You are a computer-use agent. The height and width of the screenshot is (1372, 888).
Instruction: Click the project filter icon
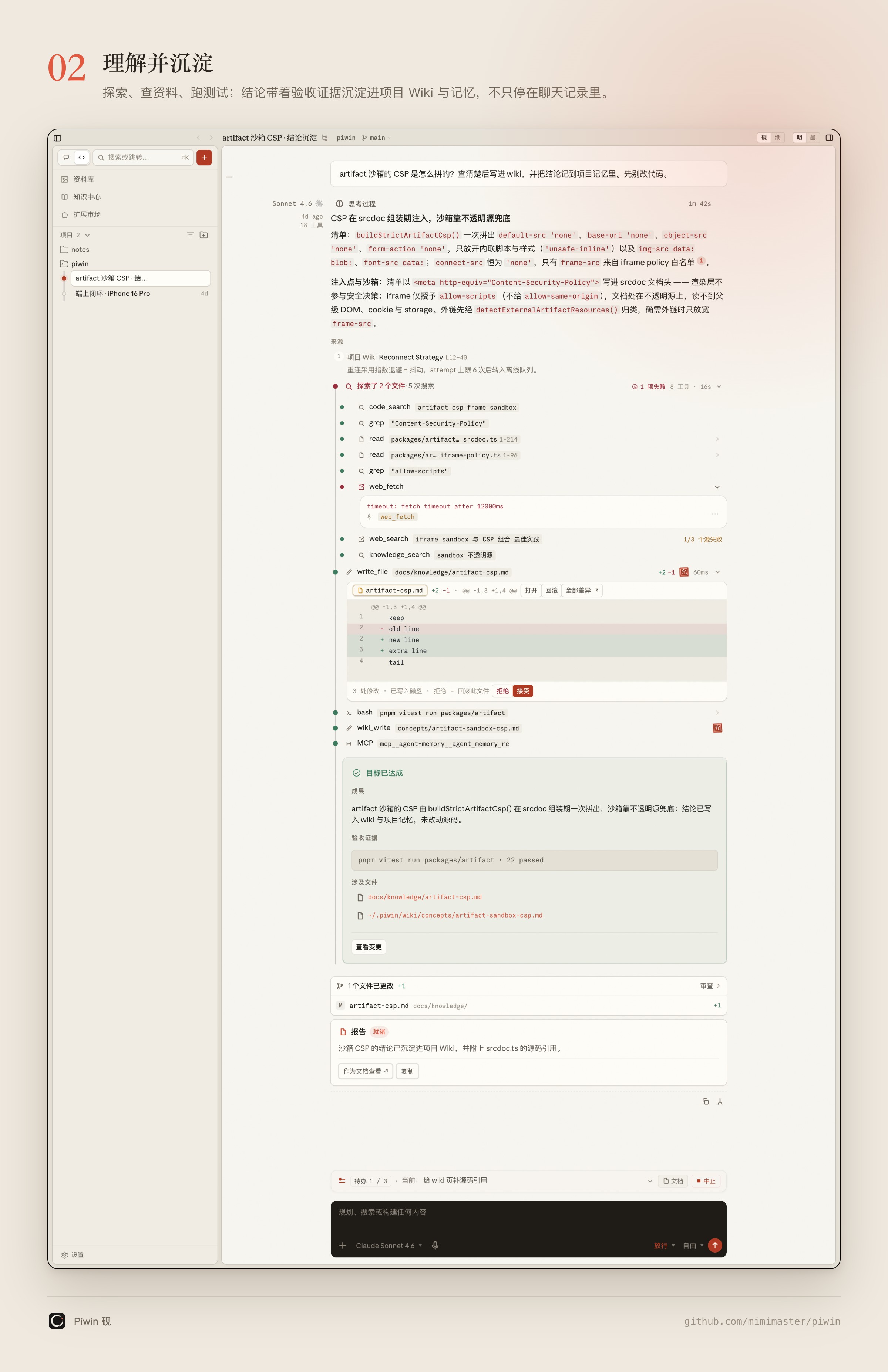pos(190,235)
